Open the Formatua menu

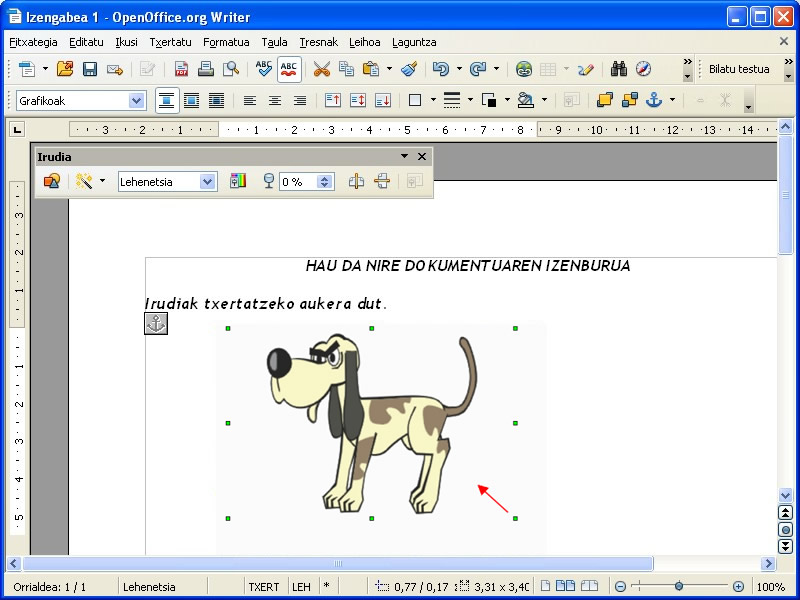pos(226,42)
